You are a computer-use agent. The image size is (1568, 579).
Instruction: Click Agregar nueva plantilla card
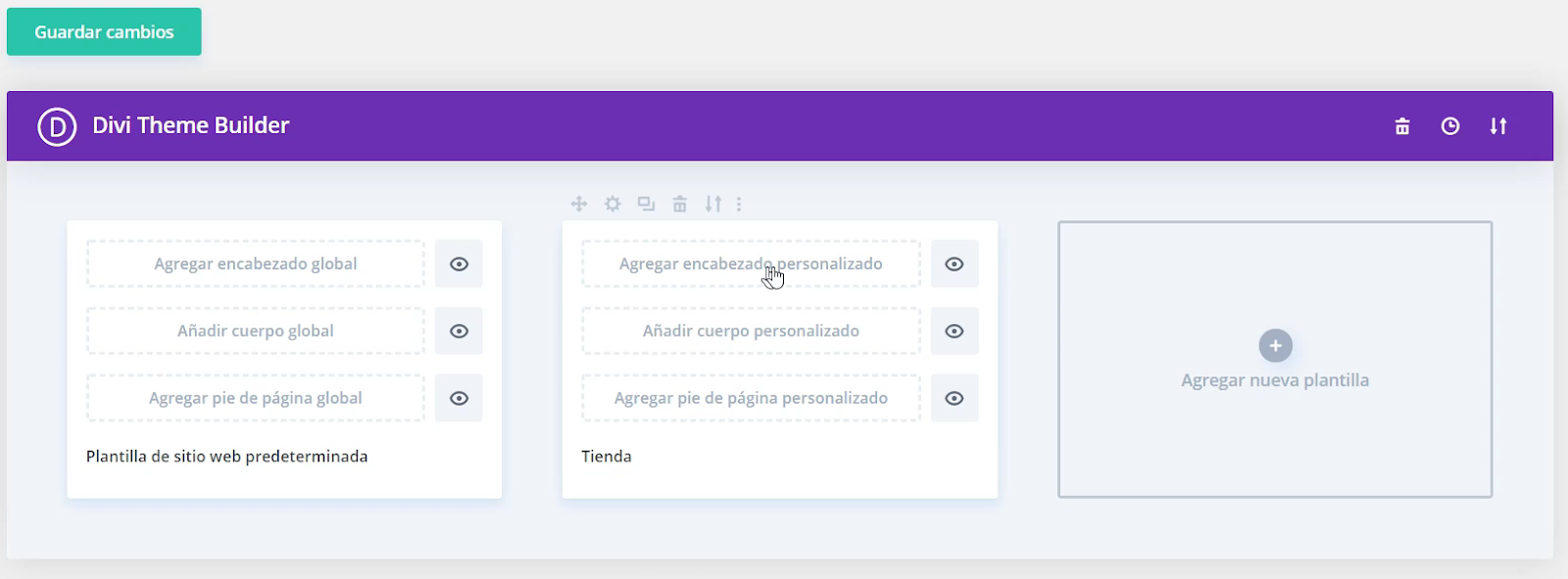1275,360
